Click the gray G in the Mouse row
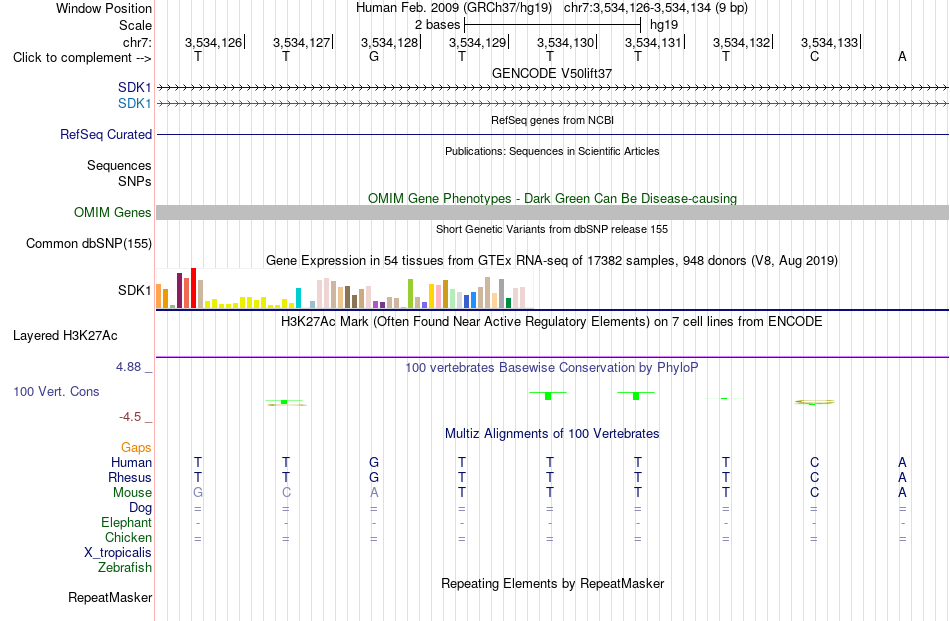The width and height of the screenshot is (950, 621). coord(198,493)
